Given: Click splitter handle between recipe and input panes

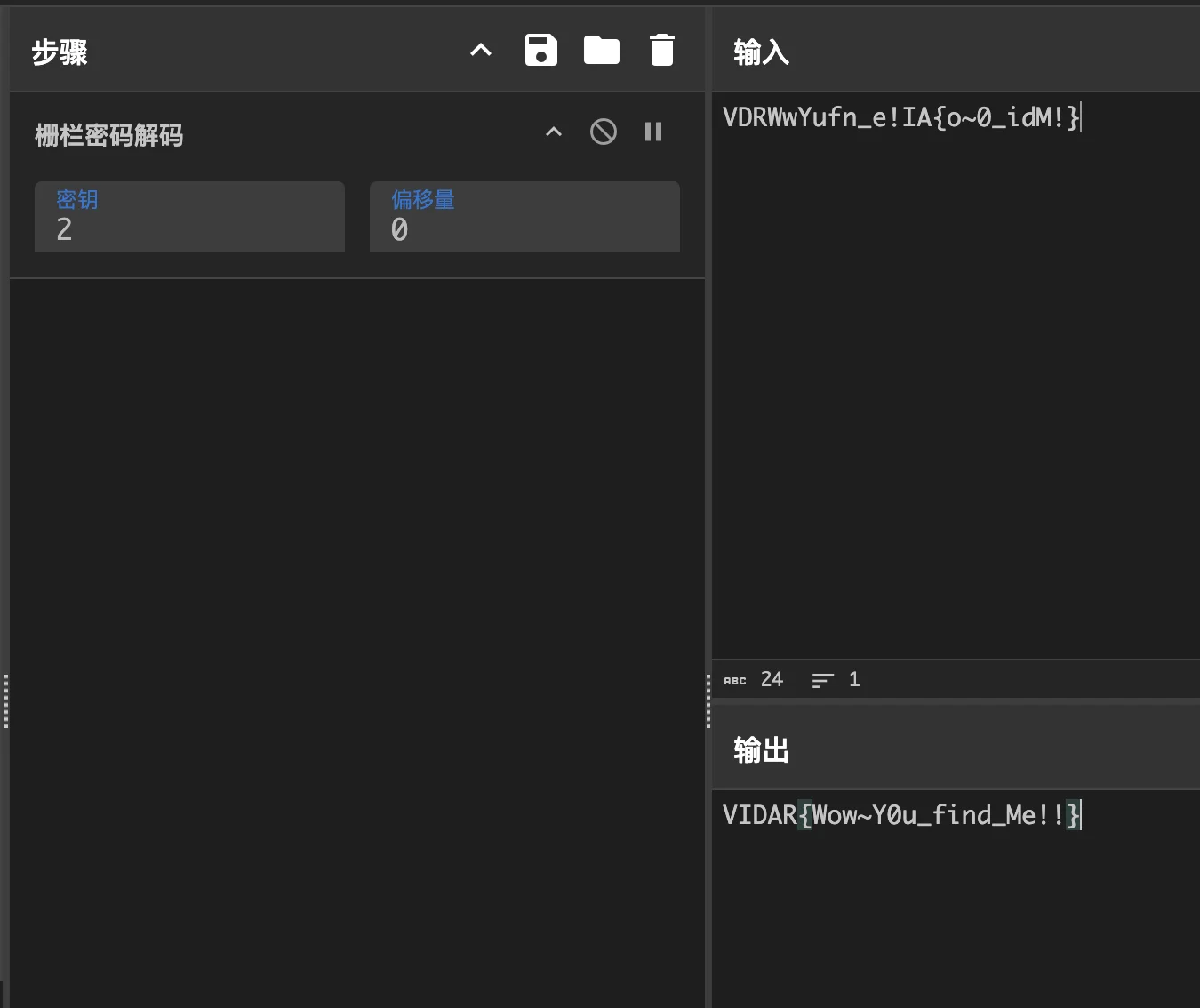Looking at the screenshot, I should pyautogui.click(x=708, y=700).
